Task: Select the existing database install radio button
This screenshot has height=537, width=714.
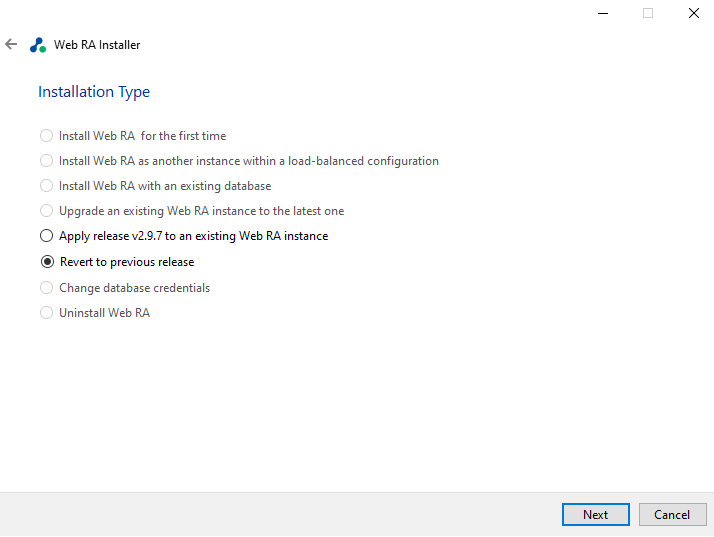Action: click(46, 186)
